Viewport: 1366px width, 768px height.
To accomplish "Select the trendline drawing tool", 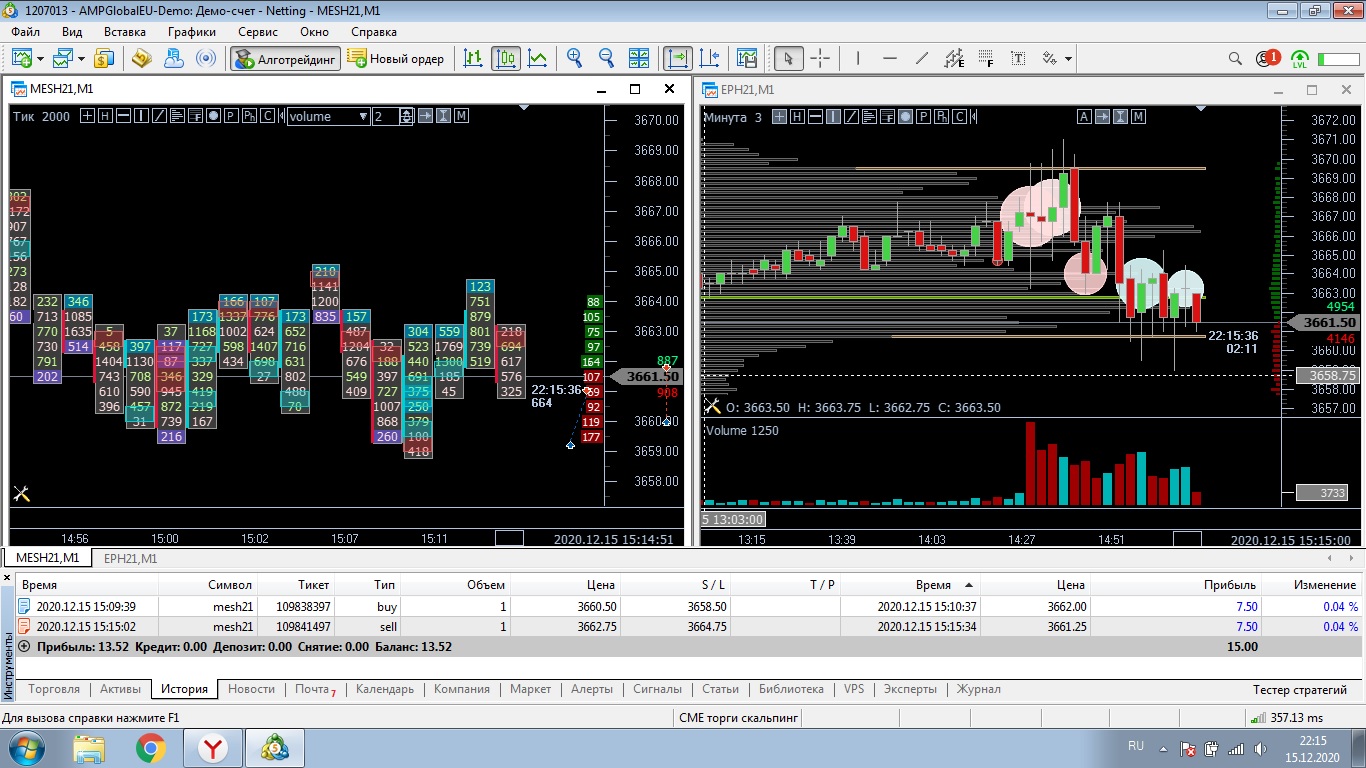I will (x=922, y=58).
